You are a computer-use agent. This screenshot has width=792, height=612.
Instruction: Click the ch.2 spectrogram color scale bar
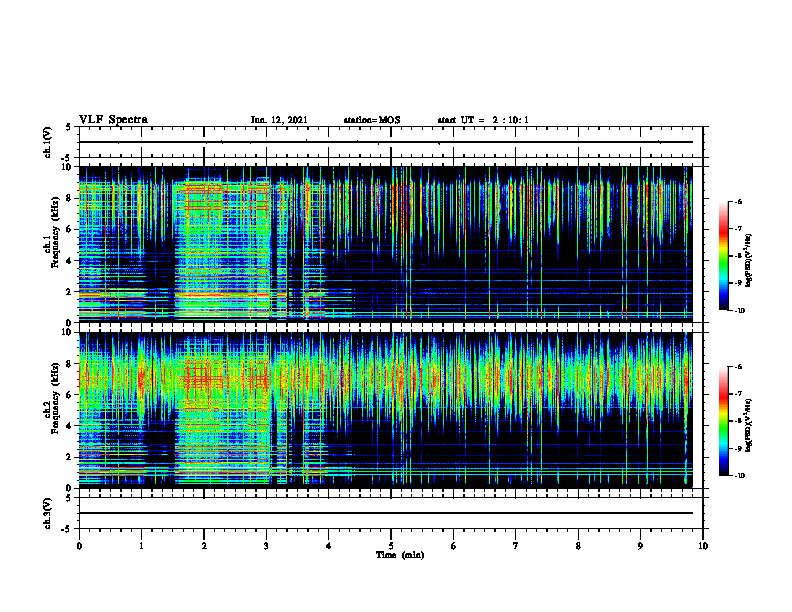723,421
